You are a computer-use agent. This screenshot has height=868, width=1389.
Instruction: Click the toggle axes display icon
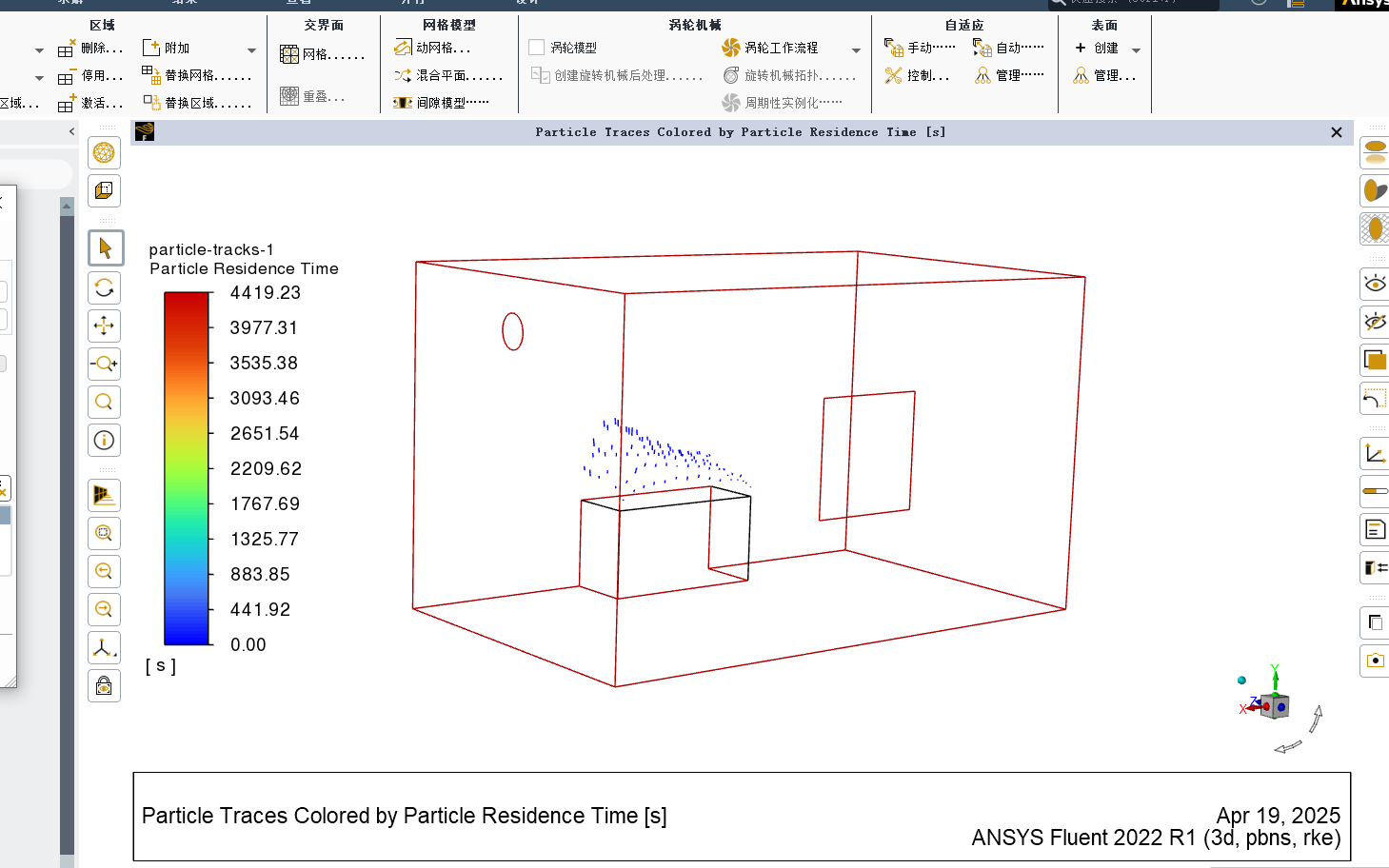pyautogui.click(x=1375, y=454)
